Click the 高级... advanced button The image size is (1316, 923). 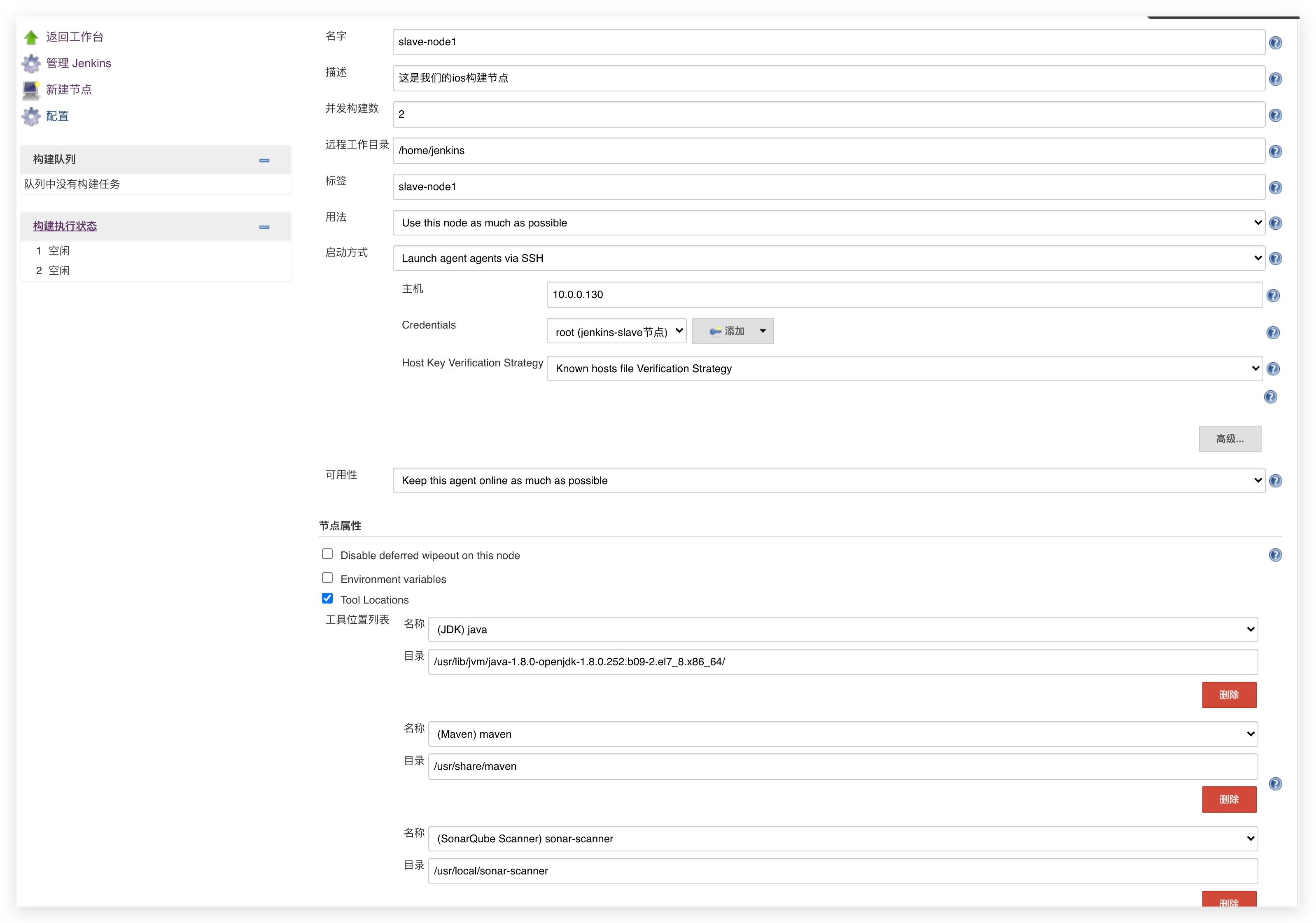tap(1230, 439)
